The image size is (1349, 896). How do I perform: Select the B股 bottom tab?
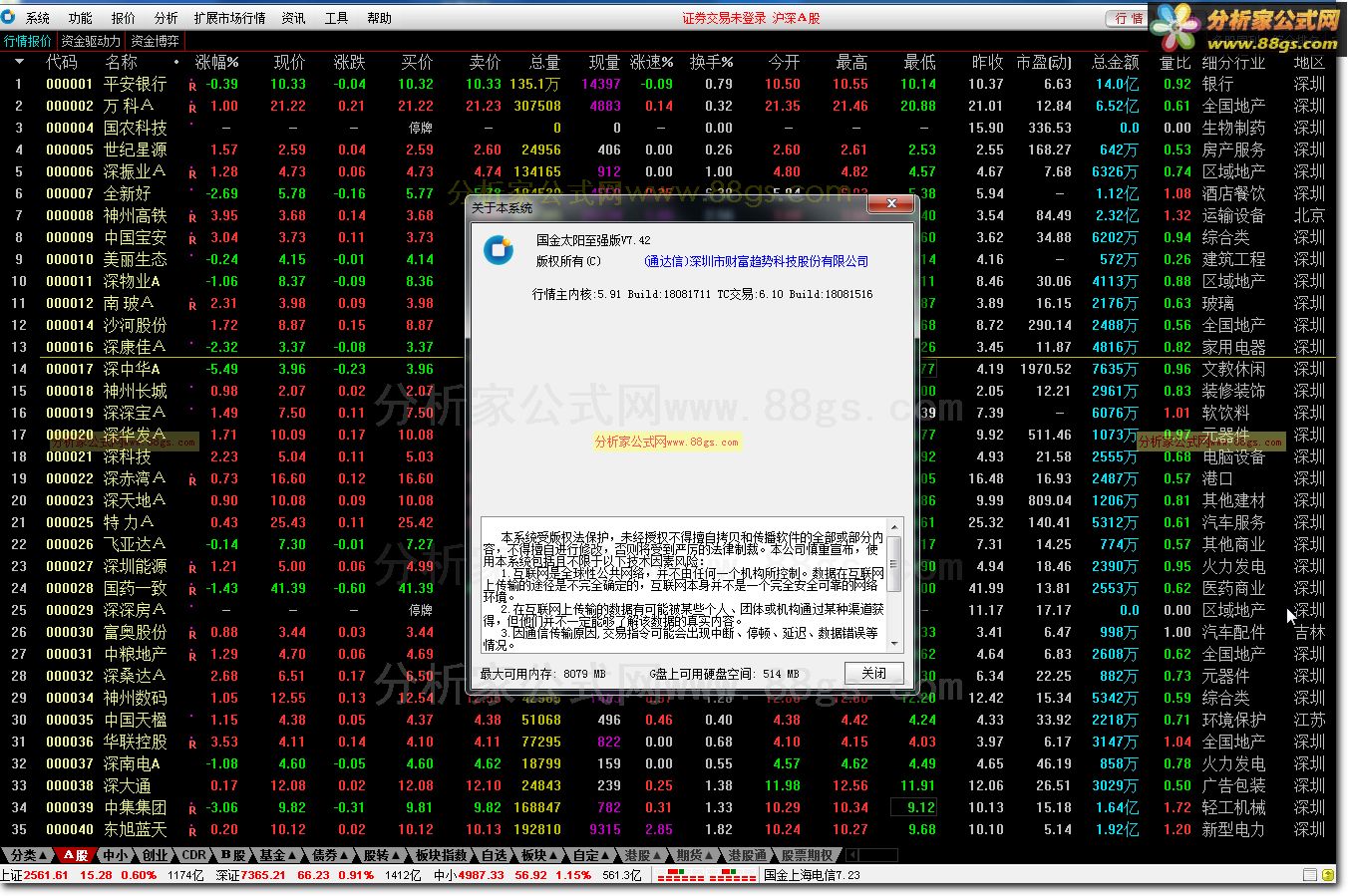pos(232,855)
